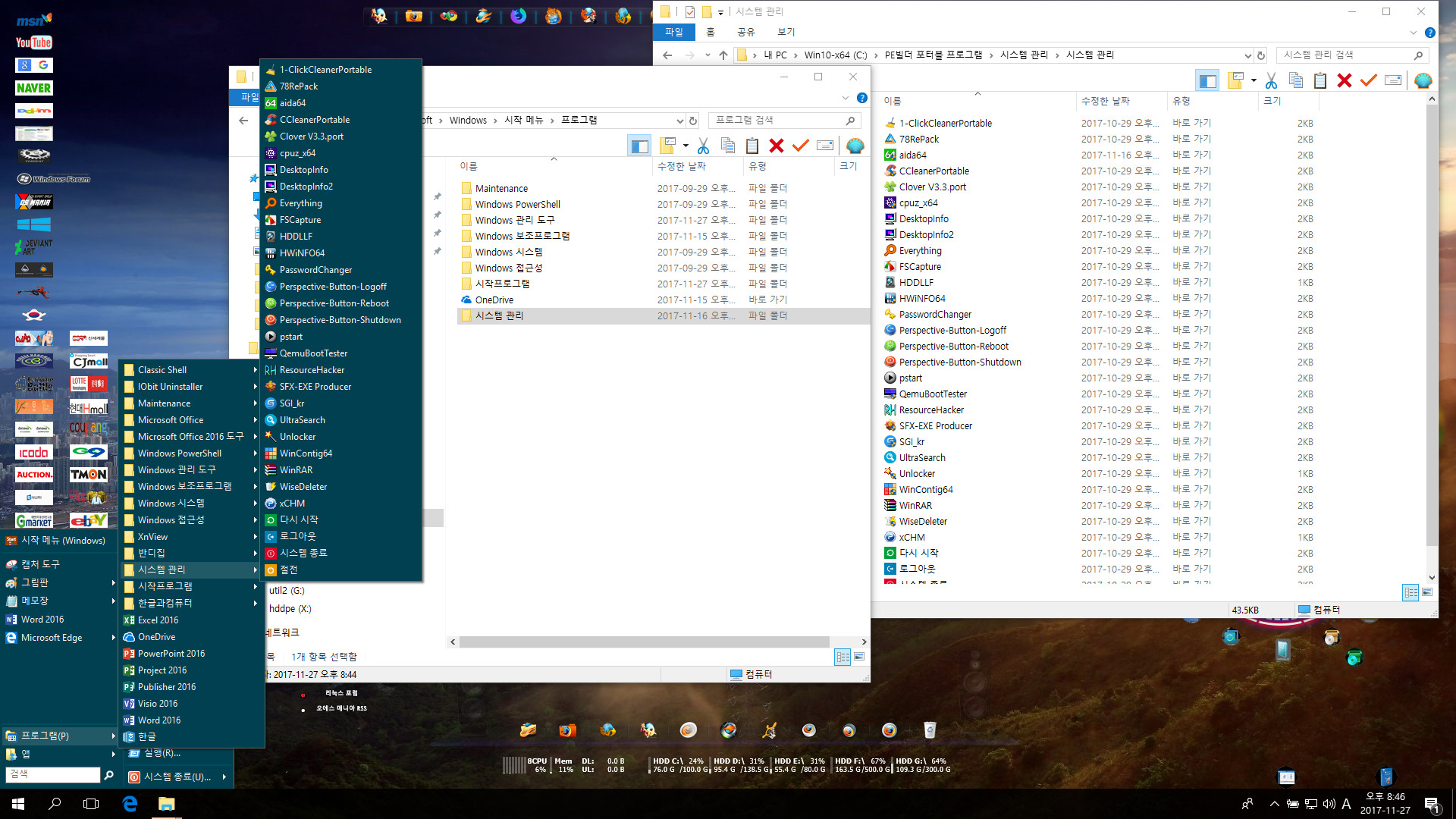Click the orange checkmark icon in right Explorer toolbar
This screenshot has width=1456, height=819.
(1369, 80)
